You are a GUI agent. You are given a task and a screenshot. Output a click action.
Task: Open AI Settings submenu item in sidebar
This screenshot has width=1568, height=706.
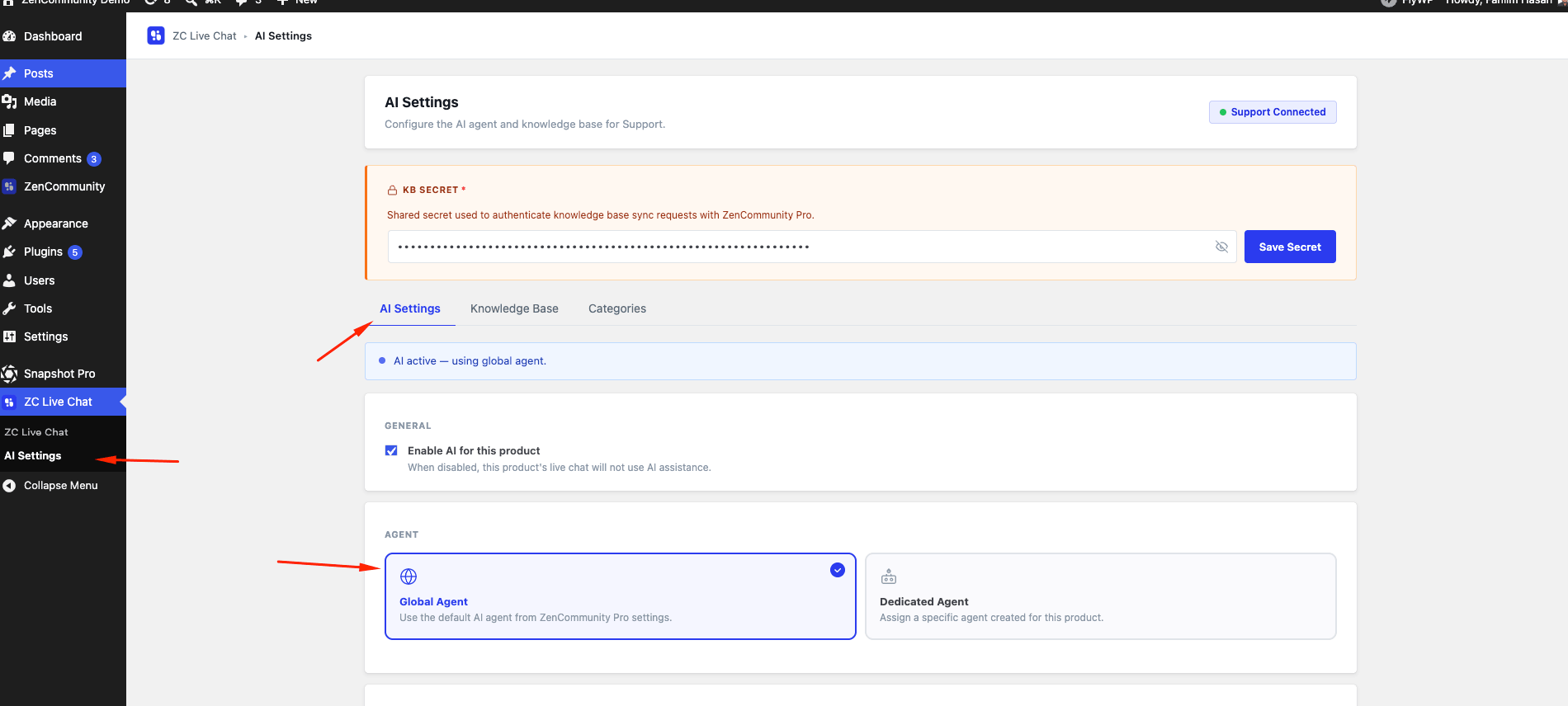click(33, 456)
